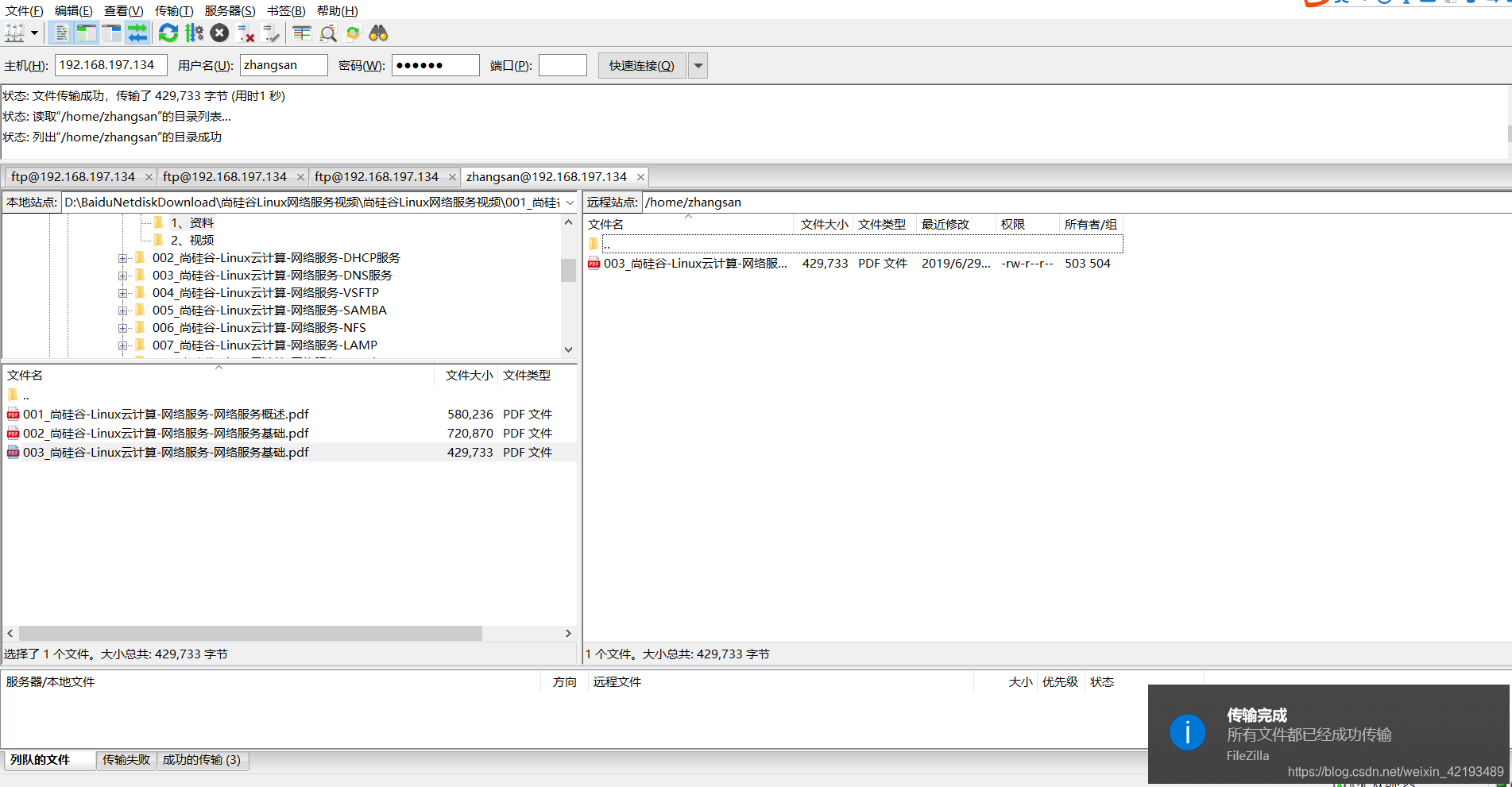Disconnect from current server icon
Image resolution: width=1512 pixels, height=787 pixels.
pyautogui.click(x=246, y=33)
